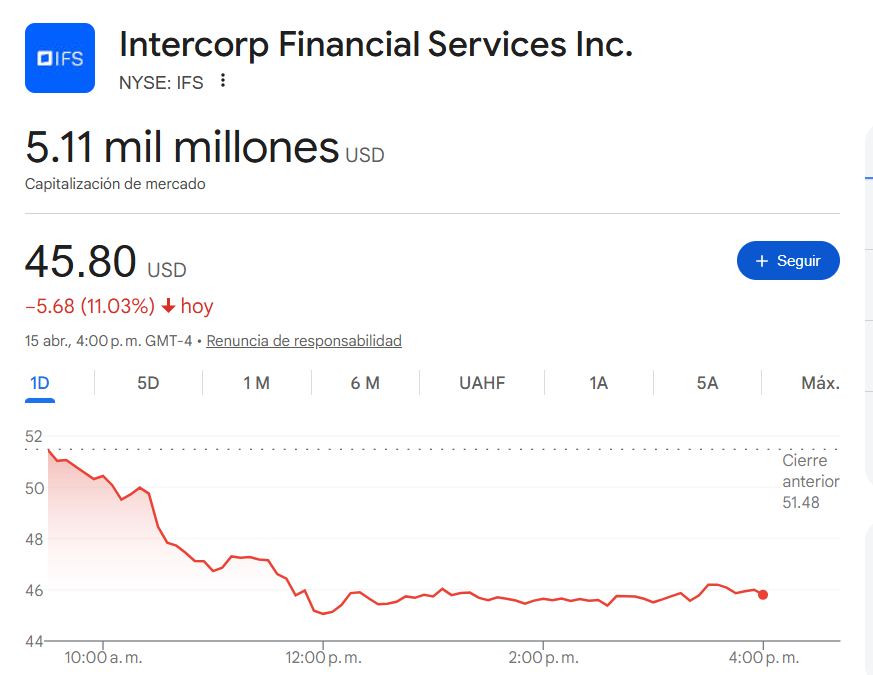This screenshot has height=675, width=873.
Task: Click the Intercorp Financial Services Inc. title
Action: 376,44
